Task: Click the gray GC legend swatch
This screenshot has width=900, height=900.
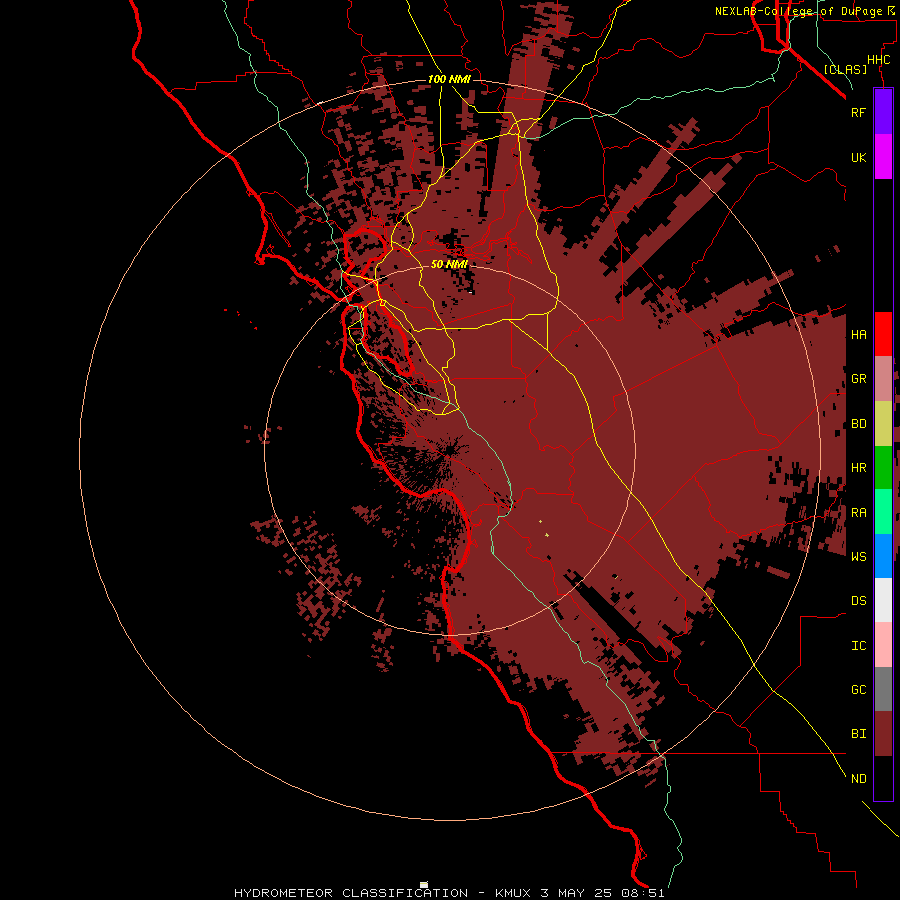Action: coord(883,689)
